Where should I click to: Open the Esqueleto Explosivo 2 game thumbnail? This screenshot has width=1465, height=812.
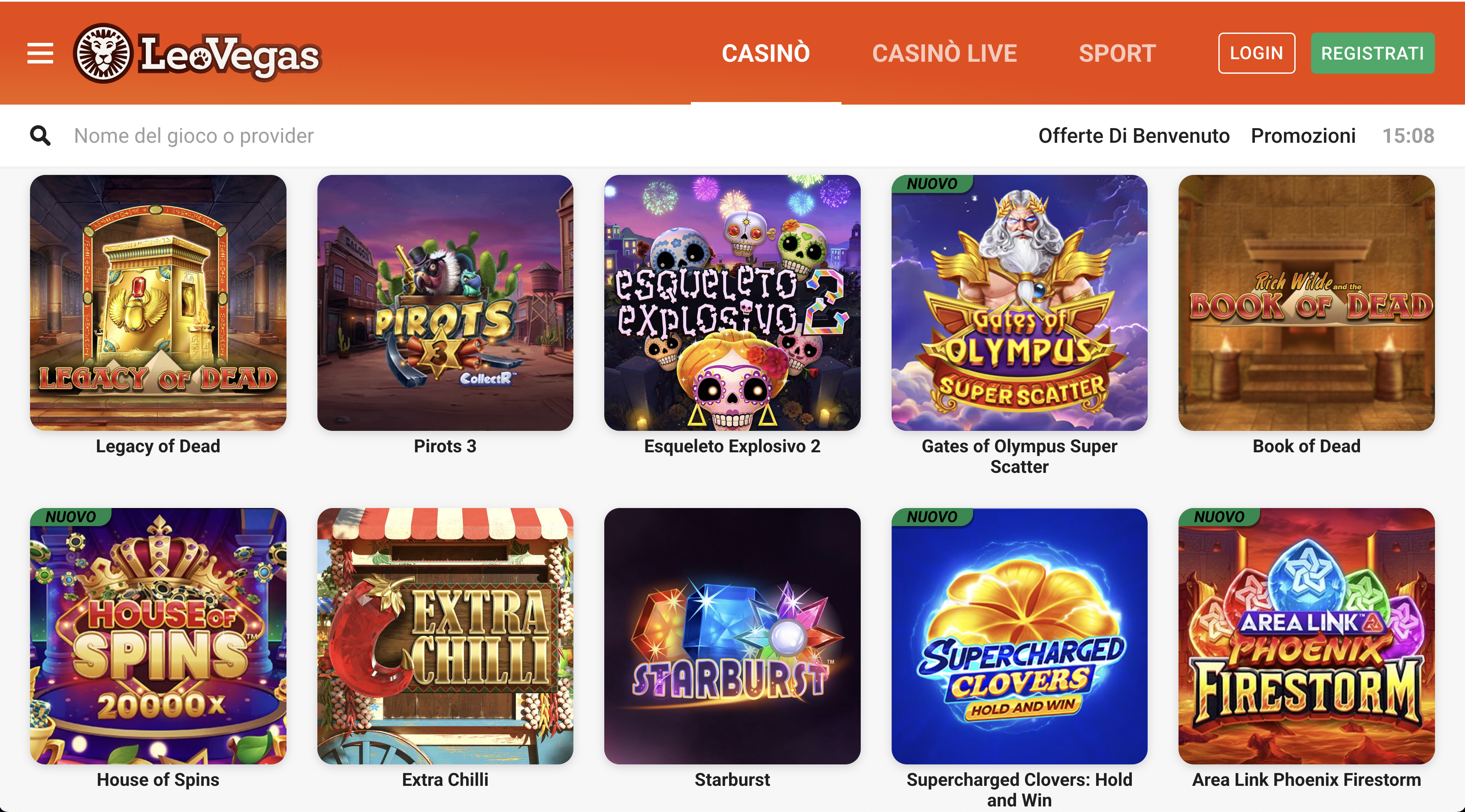[x=732, y=303]
